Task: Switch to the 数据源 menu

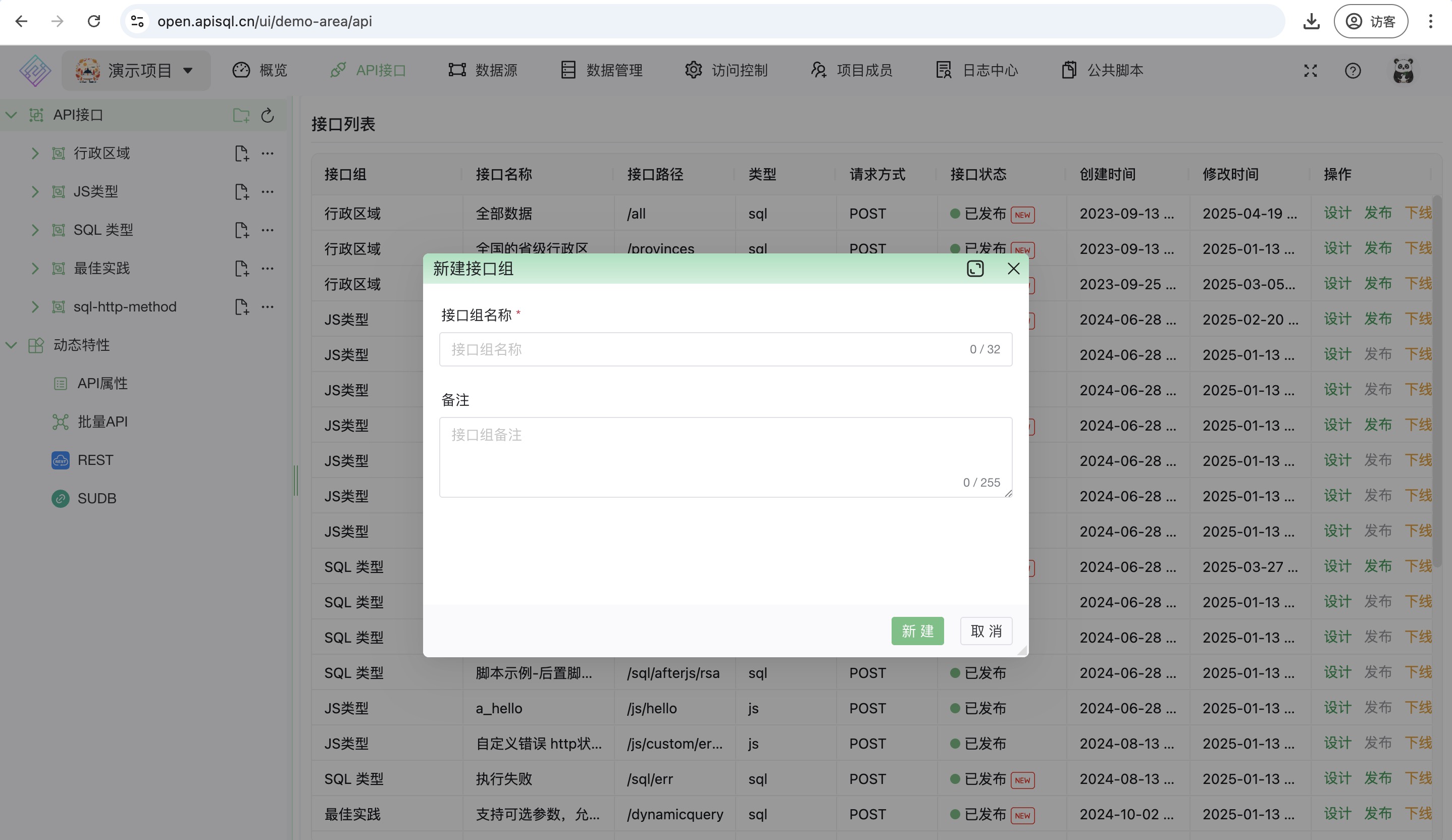Action: click(483, 70)
